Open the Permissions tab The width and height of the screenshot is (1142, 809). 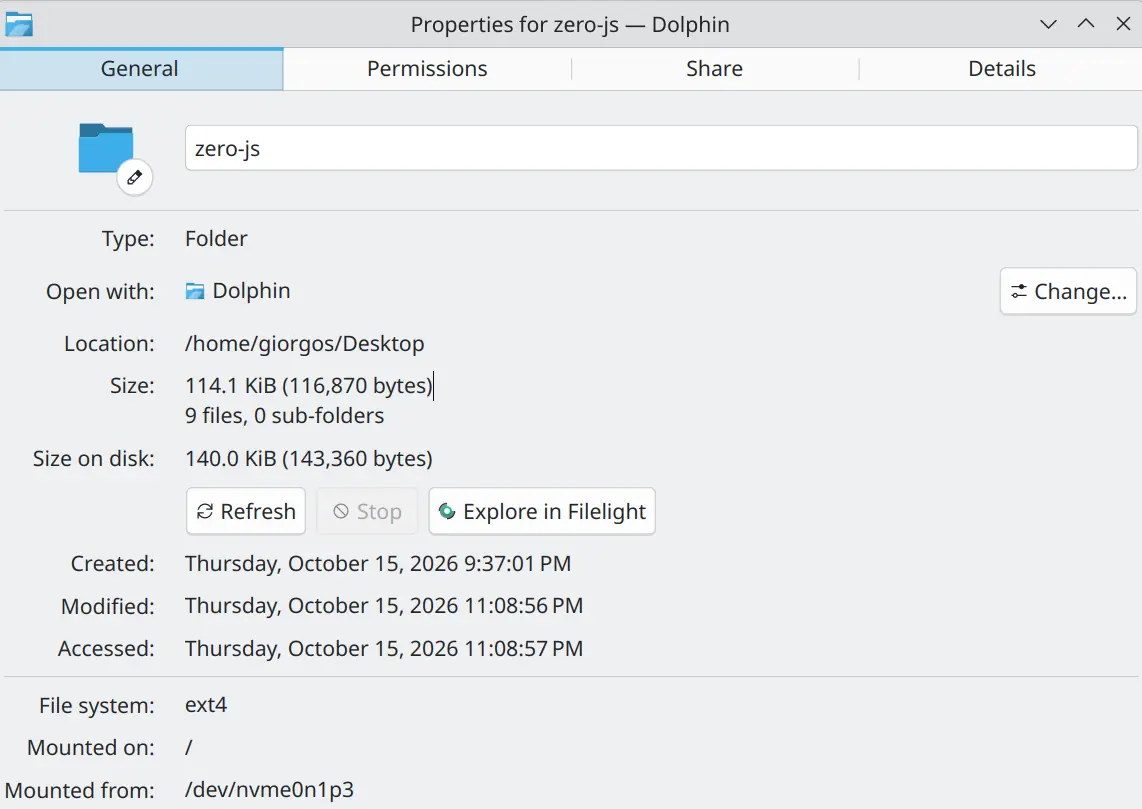(x=427, y=68)
